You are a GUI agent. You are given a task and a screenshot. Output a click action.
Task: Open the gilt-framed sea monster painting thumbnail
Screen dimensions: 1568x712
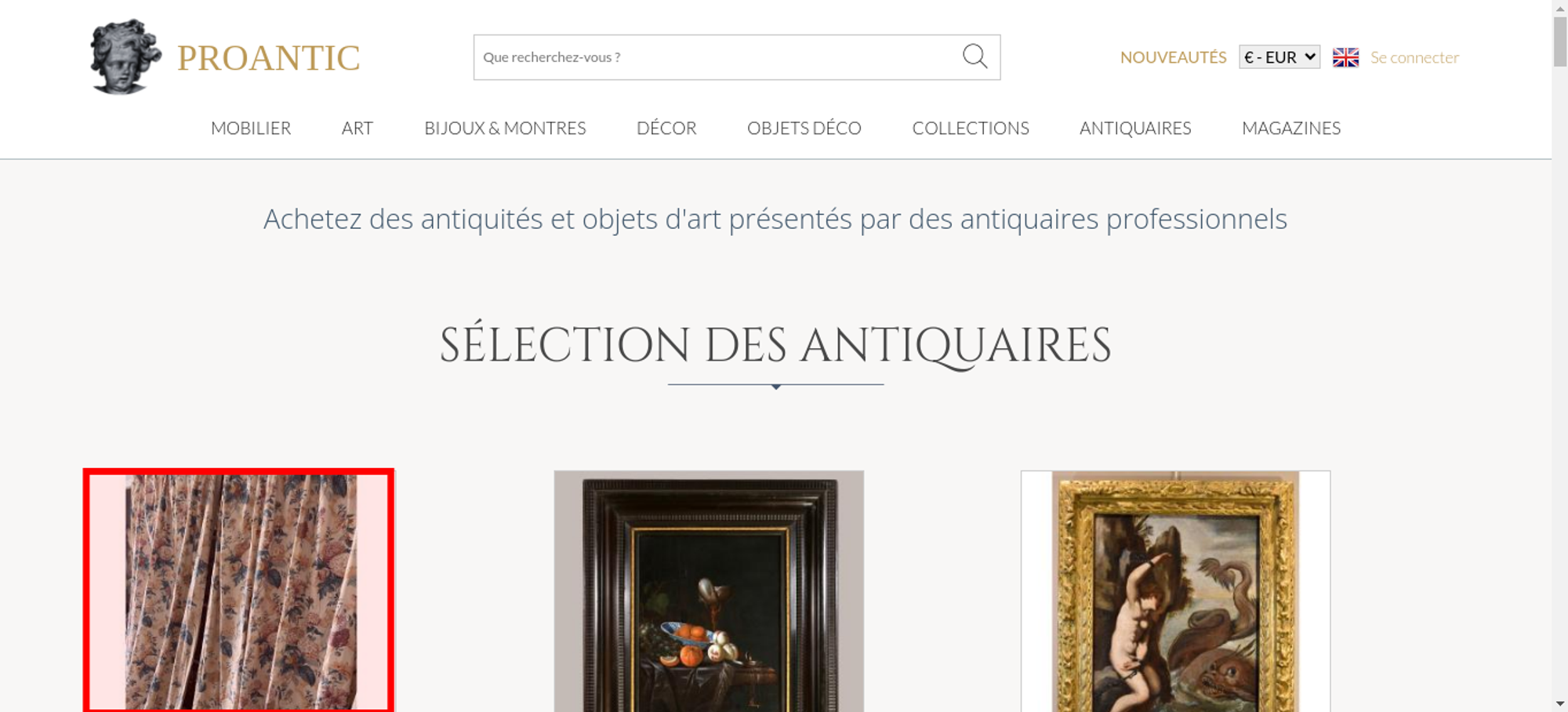click(1175, 591)
